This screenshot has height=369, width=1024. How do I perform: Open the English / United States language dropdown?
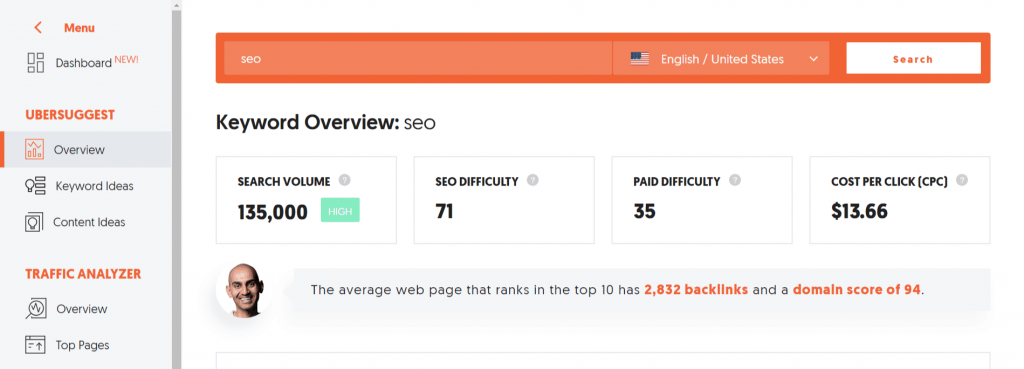(x=721, y=59)
